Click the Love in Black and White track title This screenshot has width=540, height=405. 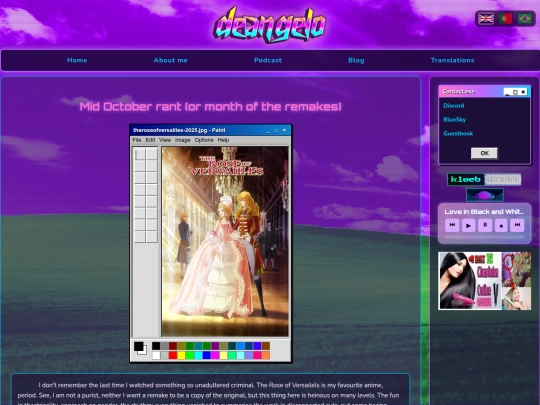point(484,212)
